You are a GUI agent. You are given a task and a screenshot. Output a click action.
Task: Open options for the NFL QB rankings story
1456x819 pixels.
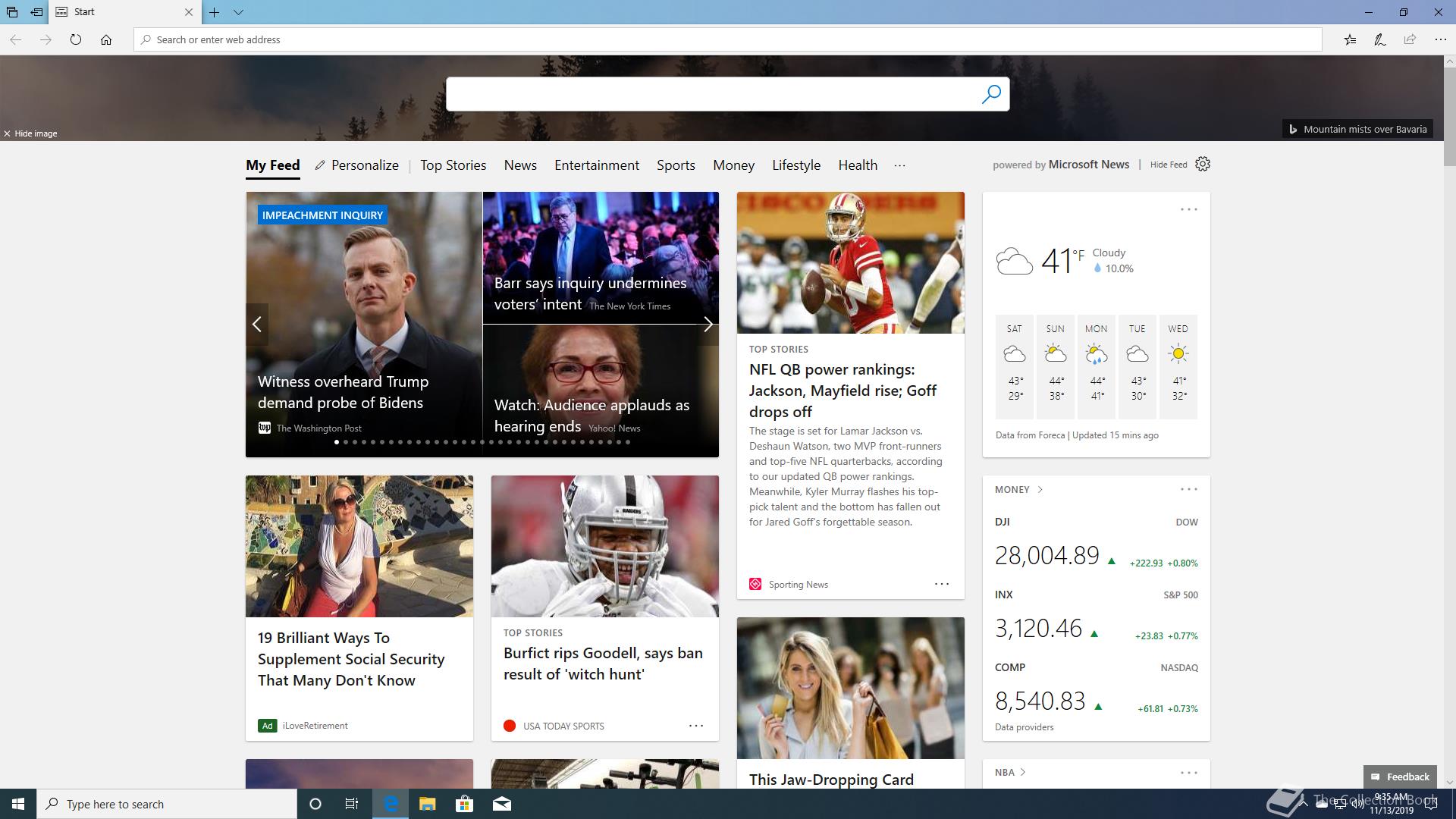click(941, 584)
